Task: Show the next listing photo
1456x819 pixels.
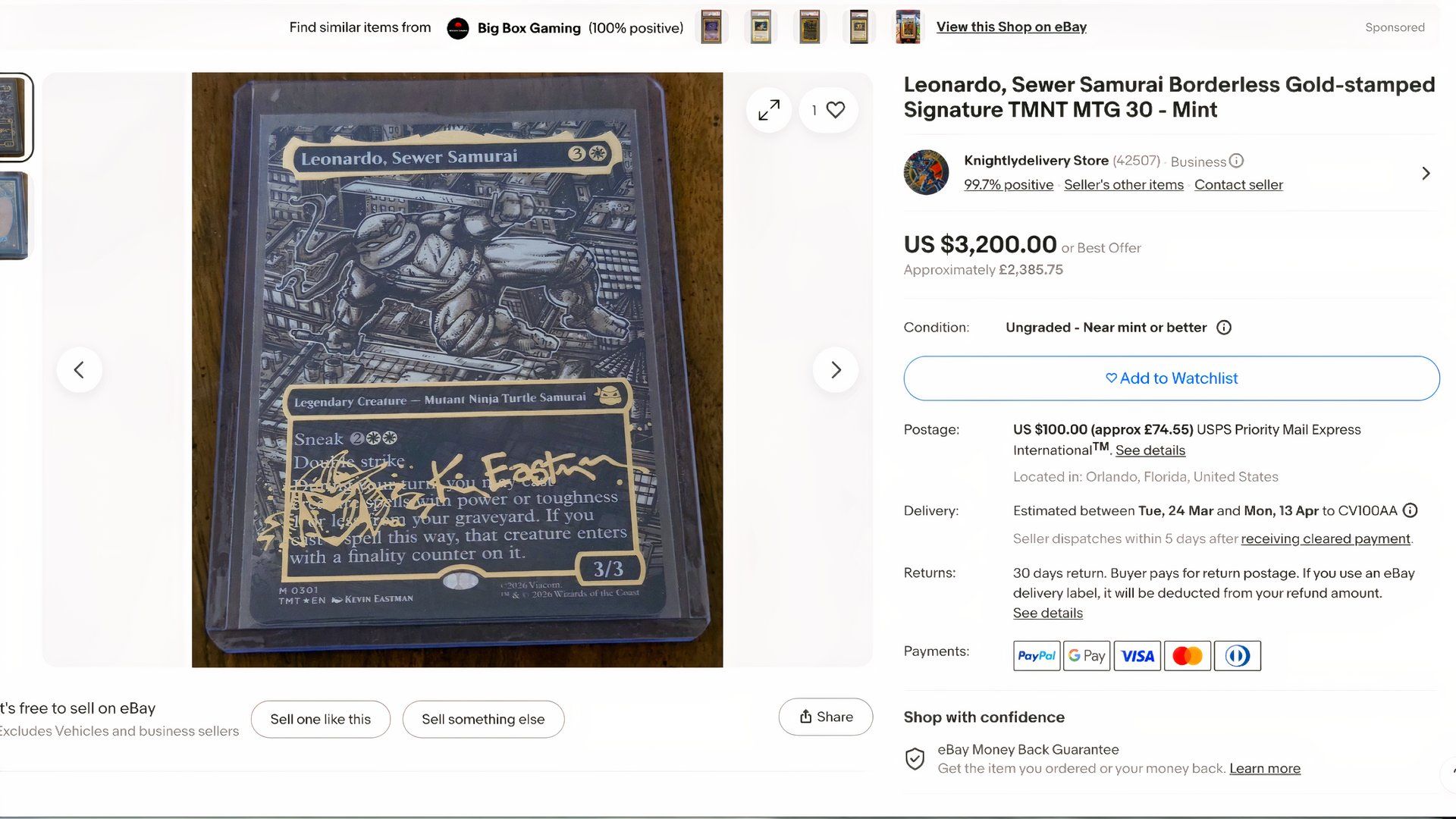Action: pos(836,370)
